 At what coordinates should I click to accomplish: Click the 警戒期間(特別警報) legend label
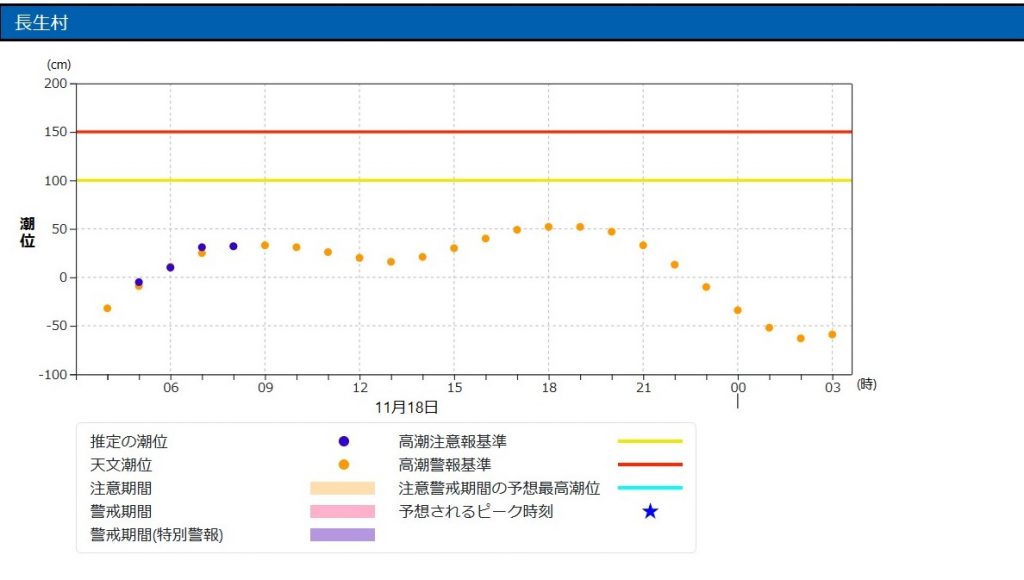[157, 535]
